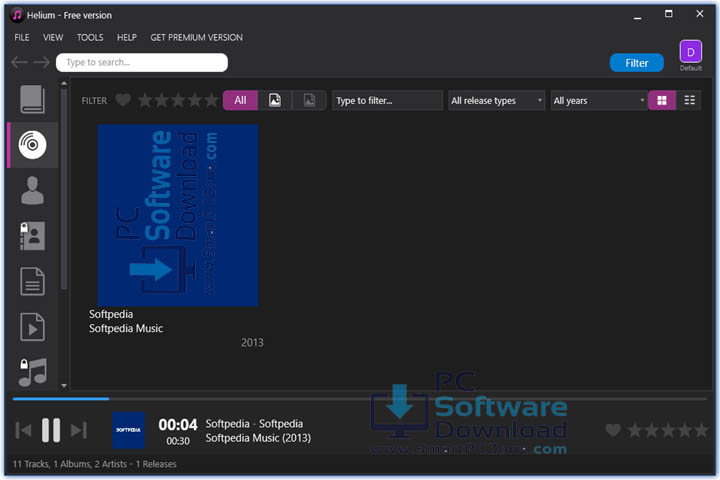The image size is (720, 480).
Task: Open the All years dropdown
Action: (599, 101)
